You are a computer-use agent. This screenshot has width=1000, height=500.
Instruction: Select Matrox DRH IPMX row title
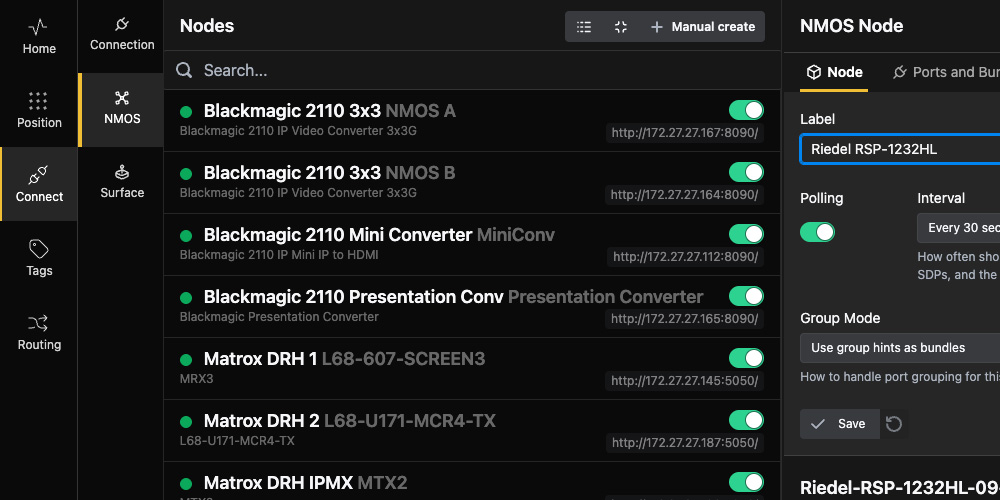point(305,483)
